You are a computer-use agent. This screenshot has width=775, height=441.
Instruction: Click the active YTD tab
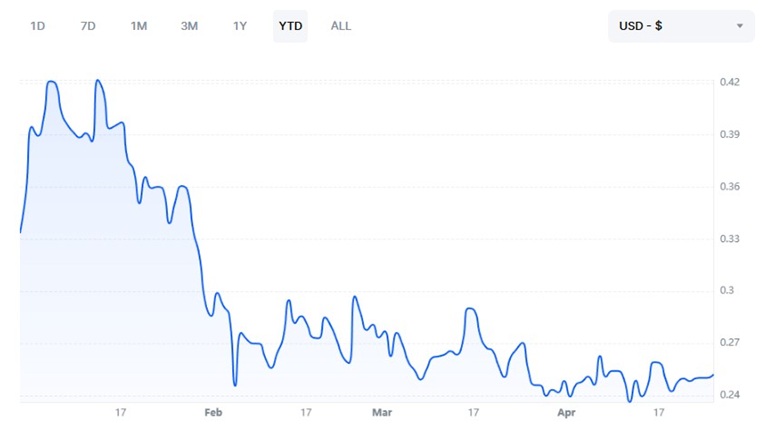[290, 26]
